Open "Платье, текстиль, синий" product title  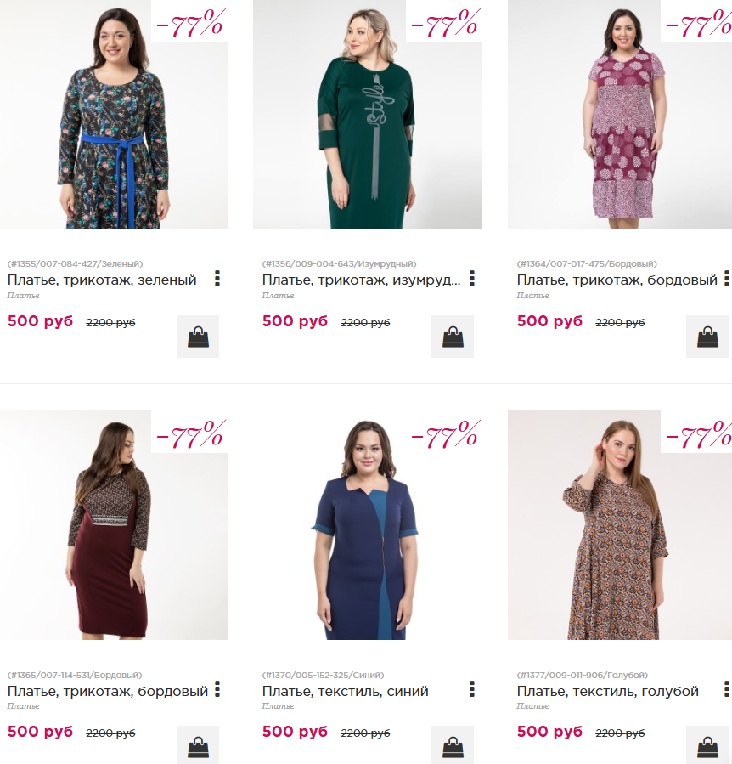point(345,691)
